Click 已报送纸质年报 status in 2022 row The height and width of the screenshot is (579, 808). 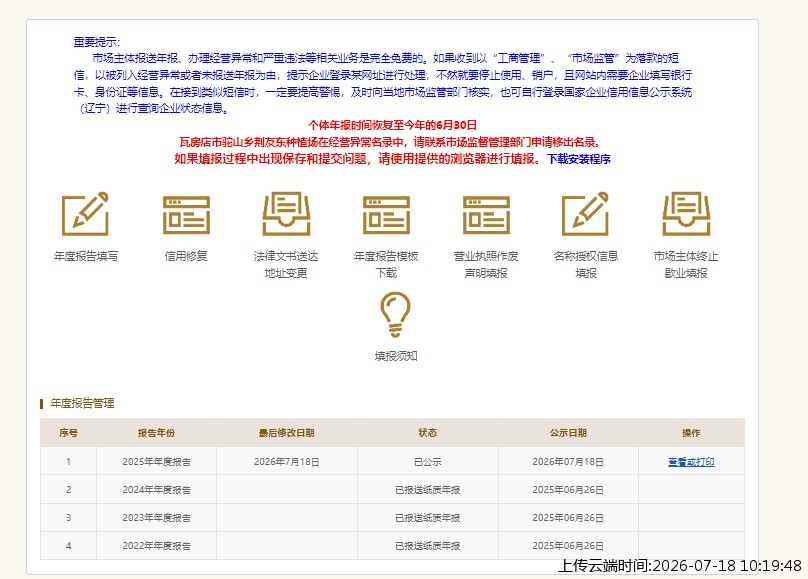click(428, 546)
